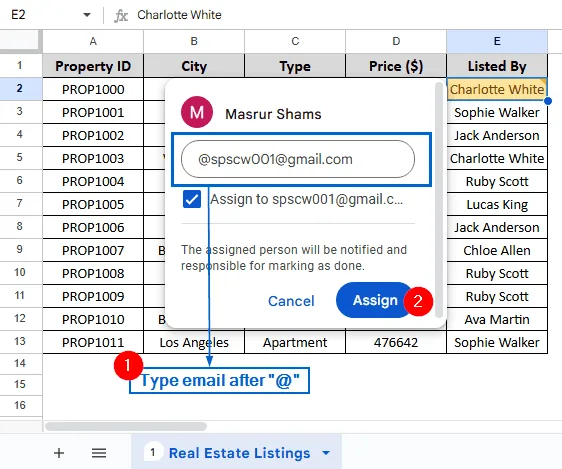This screenshot has width=562, height=469.
Task: Click the comment dialog vertical scrollbar
Action: pos(439,201)
